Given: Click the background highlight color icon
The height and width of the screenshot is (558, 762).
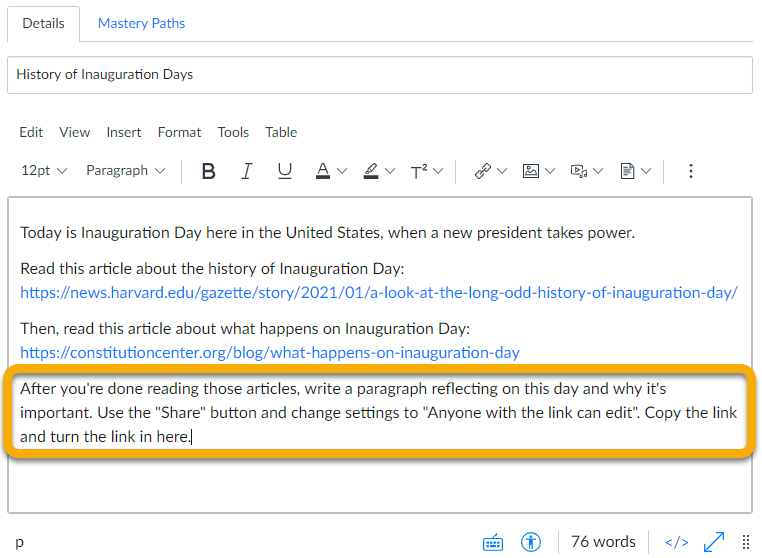Looking at the screenshot, I should click(371, 171).
